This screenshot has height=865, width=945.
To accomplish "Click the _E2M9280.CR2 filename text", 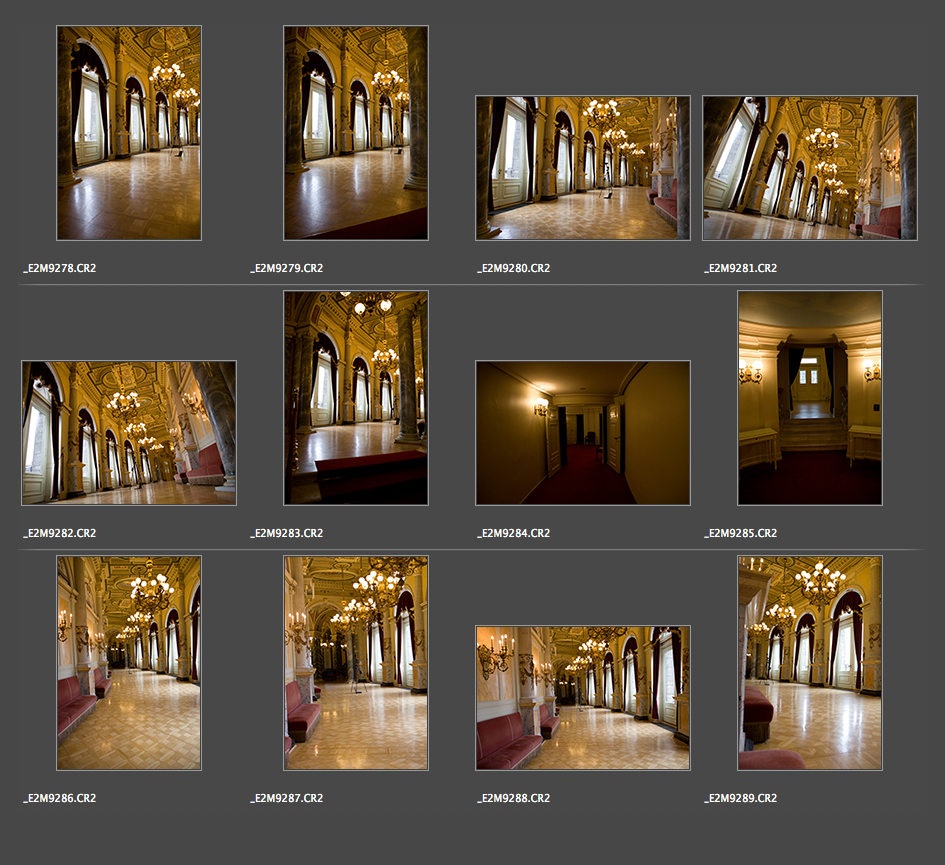I will click(x=514, y=268).
